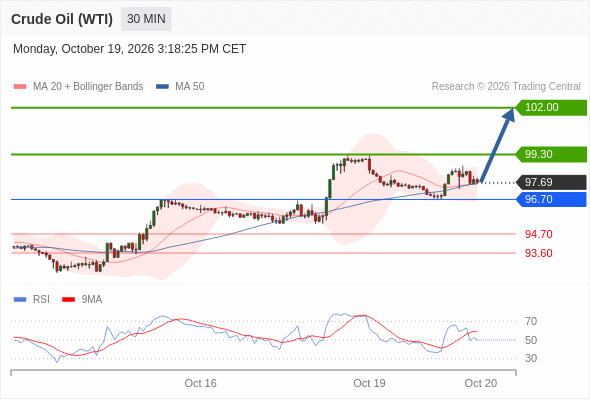Open the Research Trading Central copyright link
Screen dimensions: 590x400
coord(506,87)
